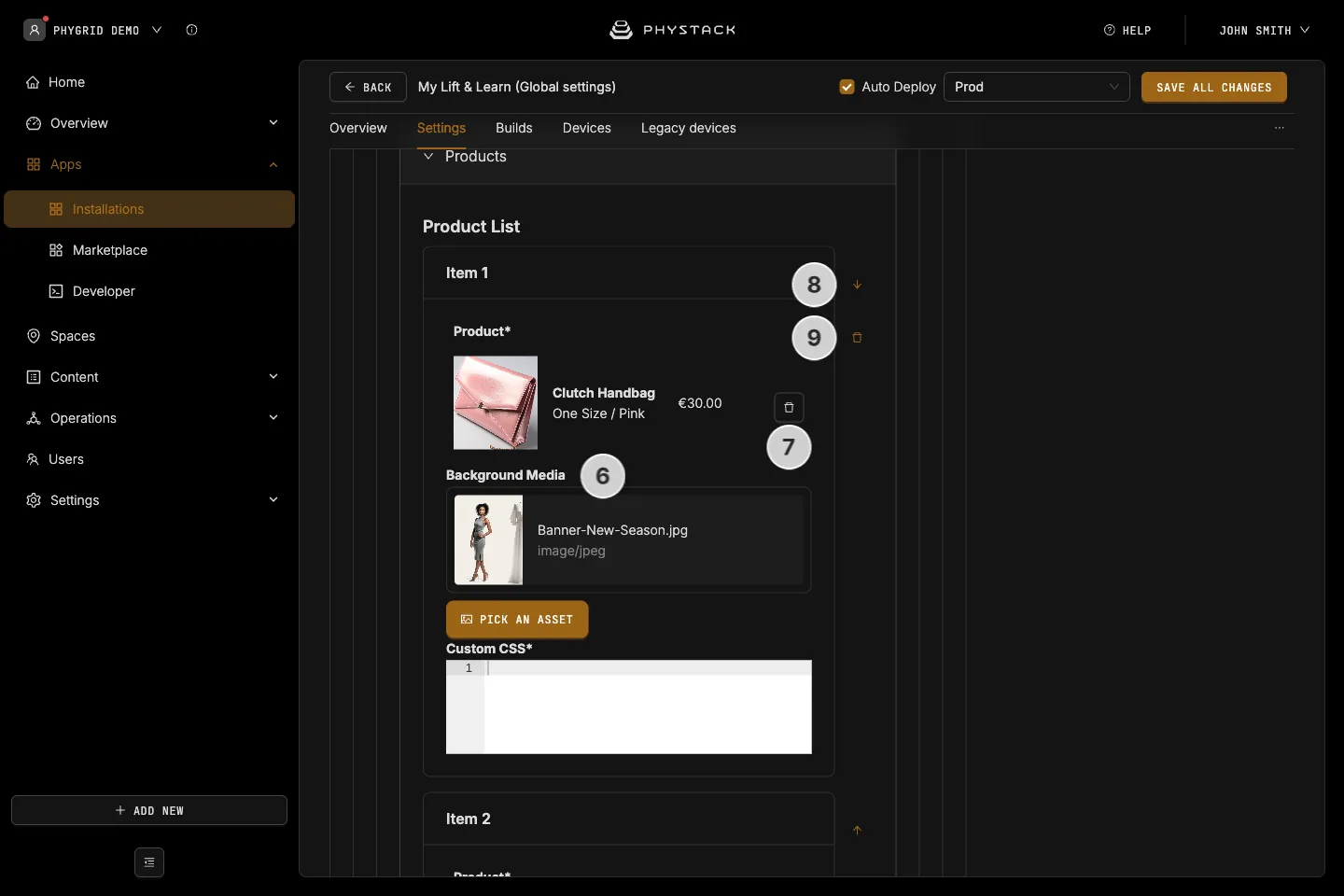This screenshot has width=1344, height=896.
Task: Click Save All Changes
Action: click(x=1214, y=87)
